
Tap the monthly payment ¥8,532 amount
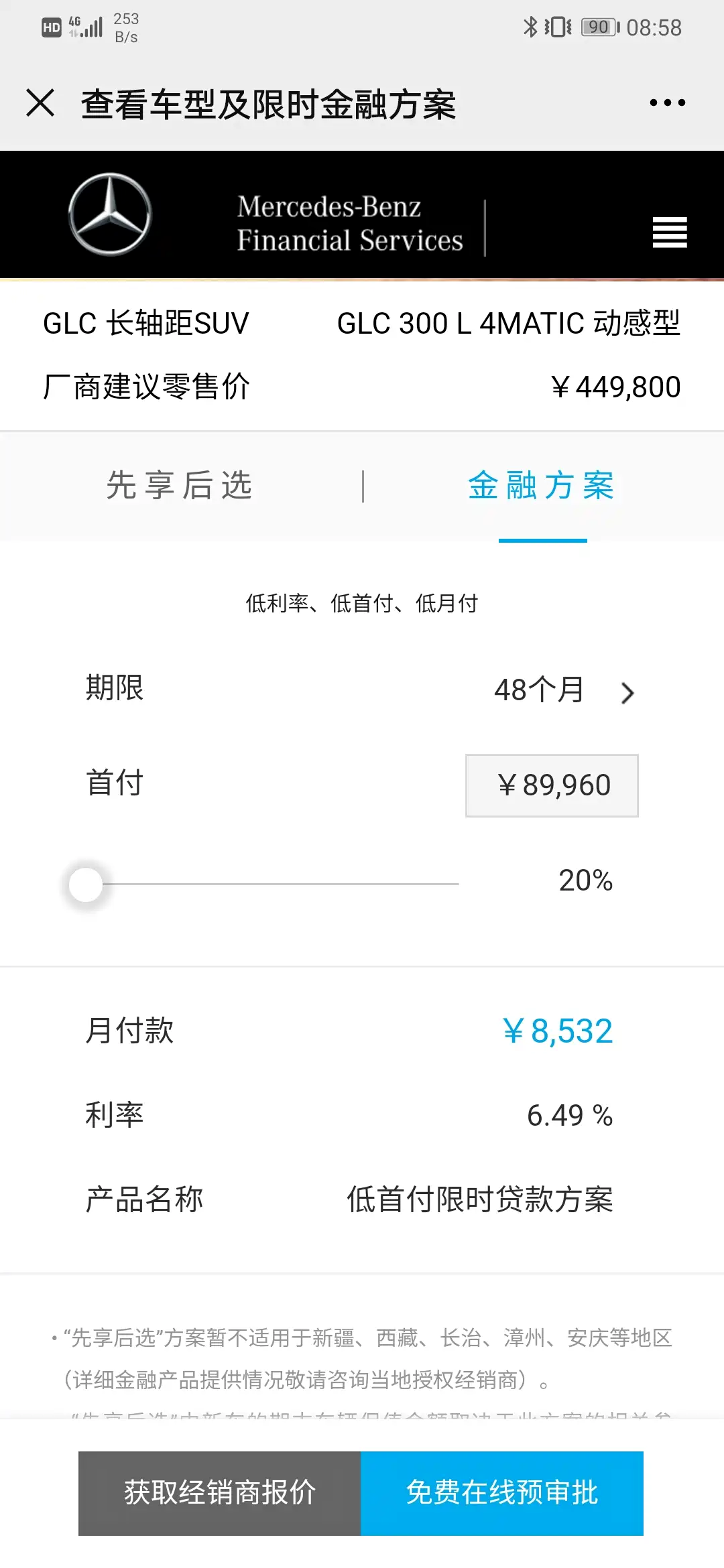point(558,1031)
